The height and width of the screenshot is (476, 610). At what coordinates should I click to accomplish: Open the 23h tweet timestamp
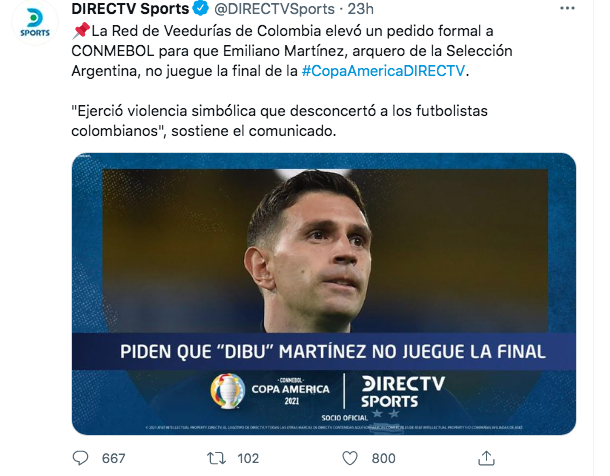360,9
